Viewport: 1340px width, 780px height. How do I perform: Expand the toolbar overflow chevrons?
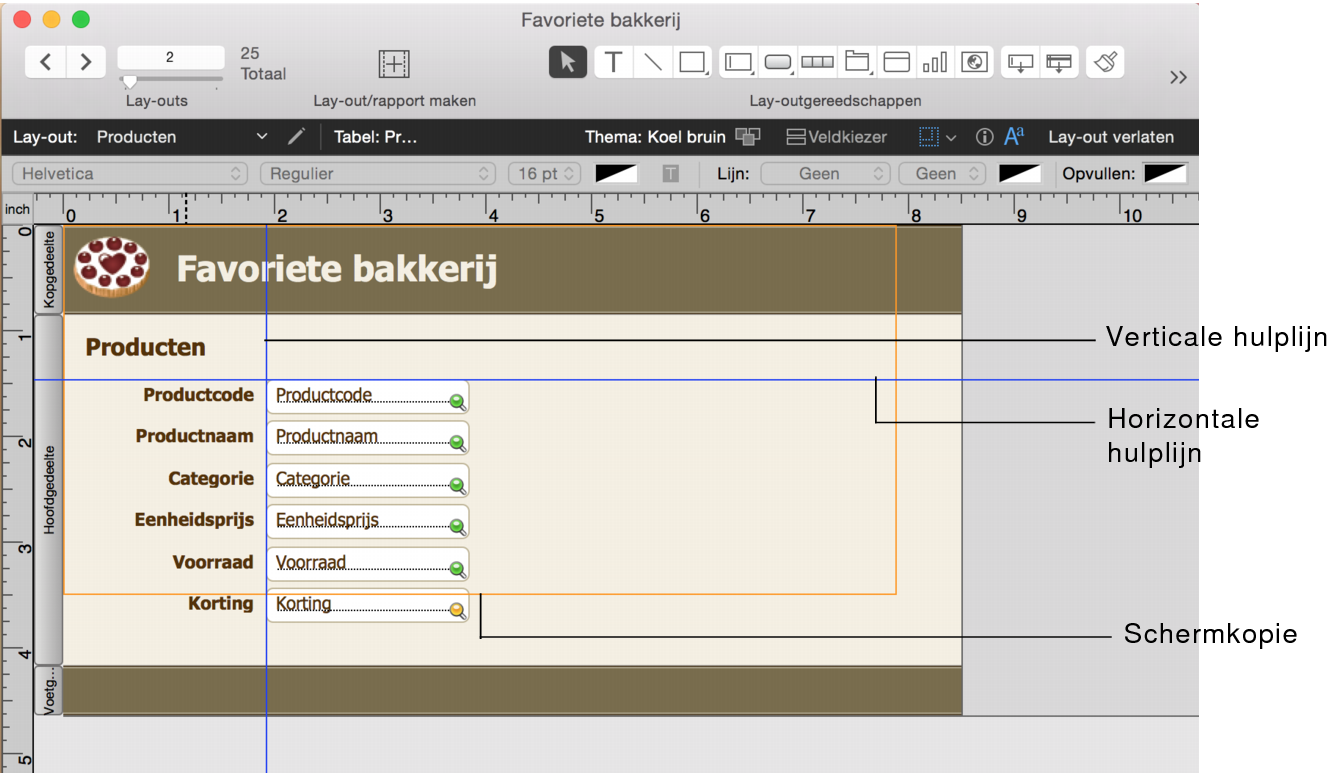(x=1178, y=77)
